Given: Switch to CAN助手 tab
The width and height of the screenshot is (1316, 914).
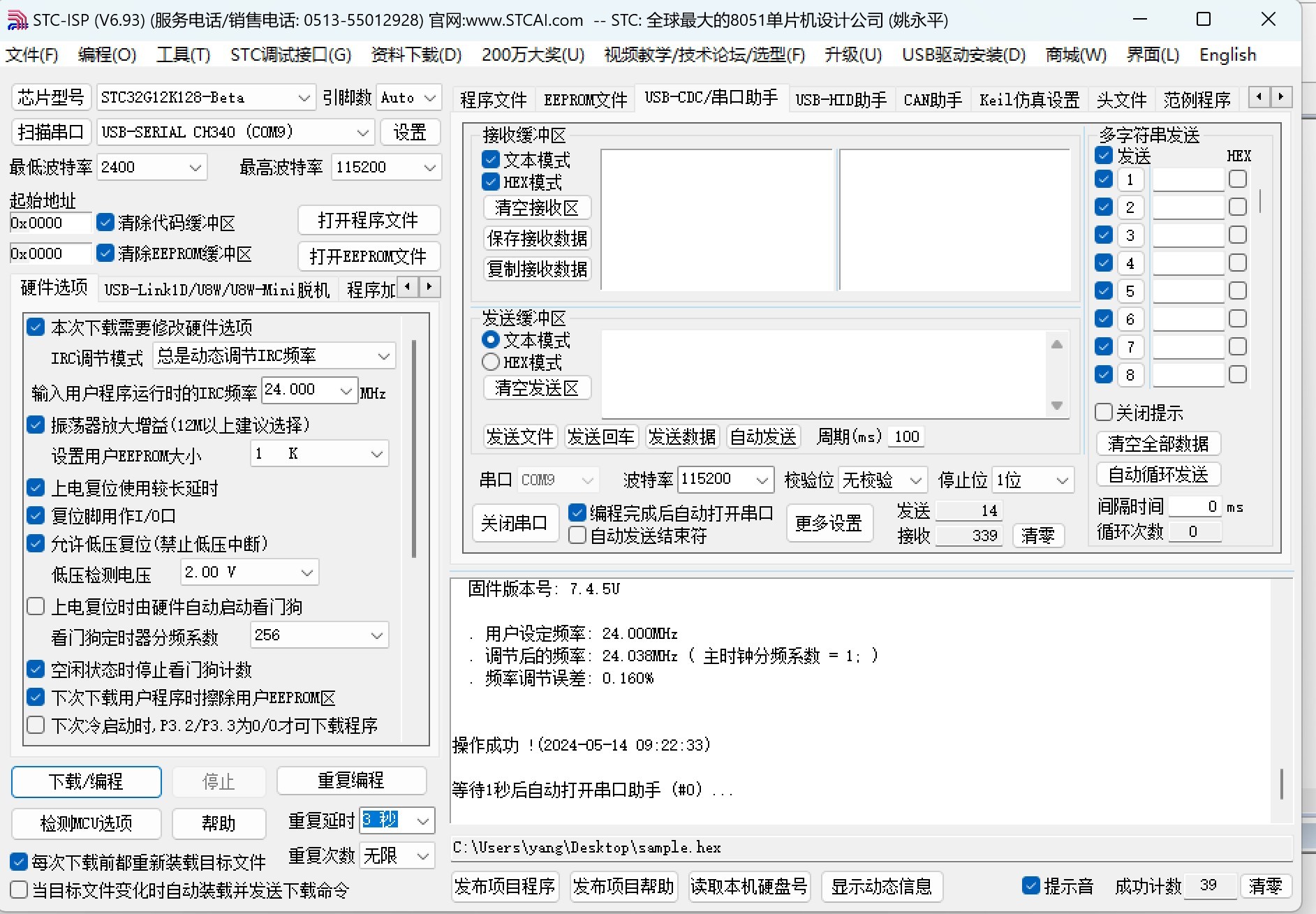Looking at the screenshot, I should coord(932,100).
